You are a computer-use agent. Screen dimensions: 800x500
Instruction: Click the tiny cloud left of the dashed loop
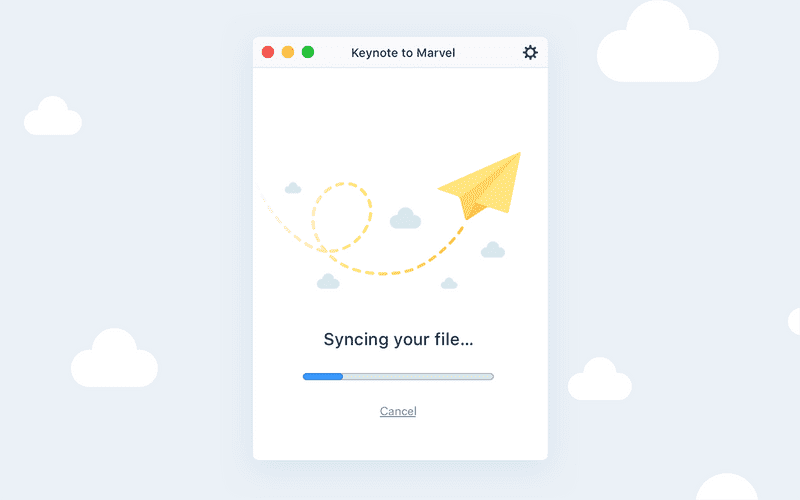[293, 188]
